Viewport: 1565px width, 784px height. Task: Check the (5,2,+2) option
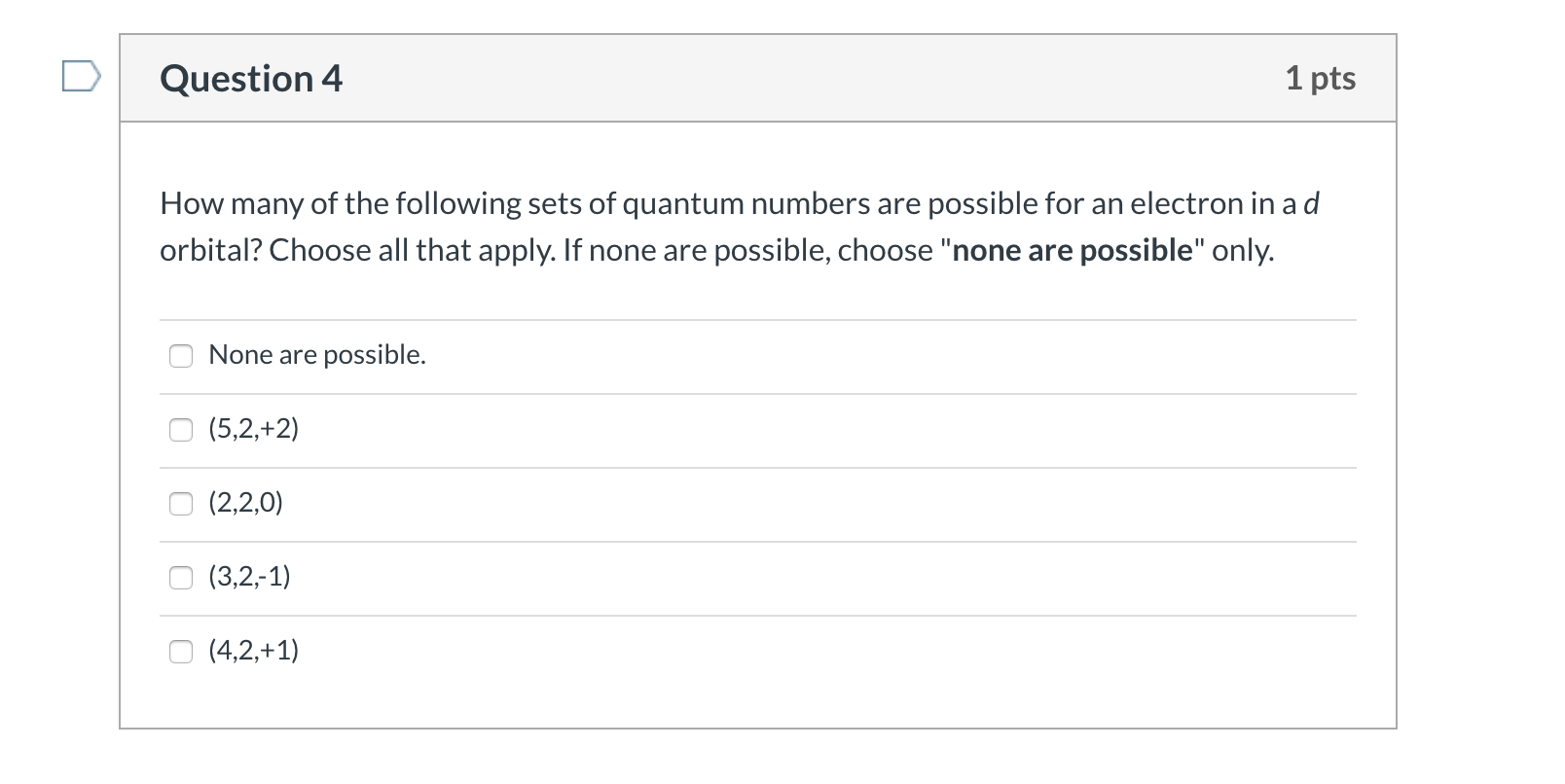(x=181, y=429)
